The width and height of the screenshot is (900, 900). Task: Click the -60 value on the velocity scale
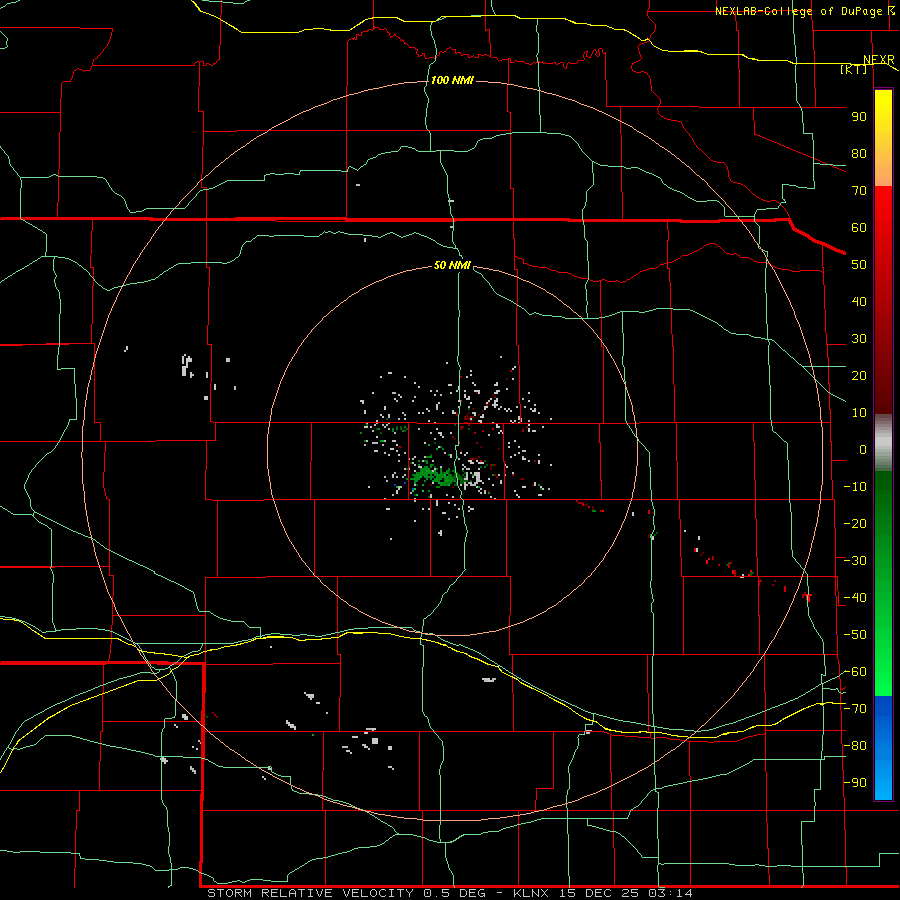pos(855,672)
